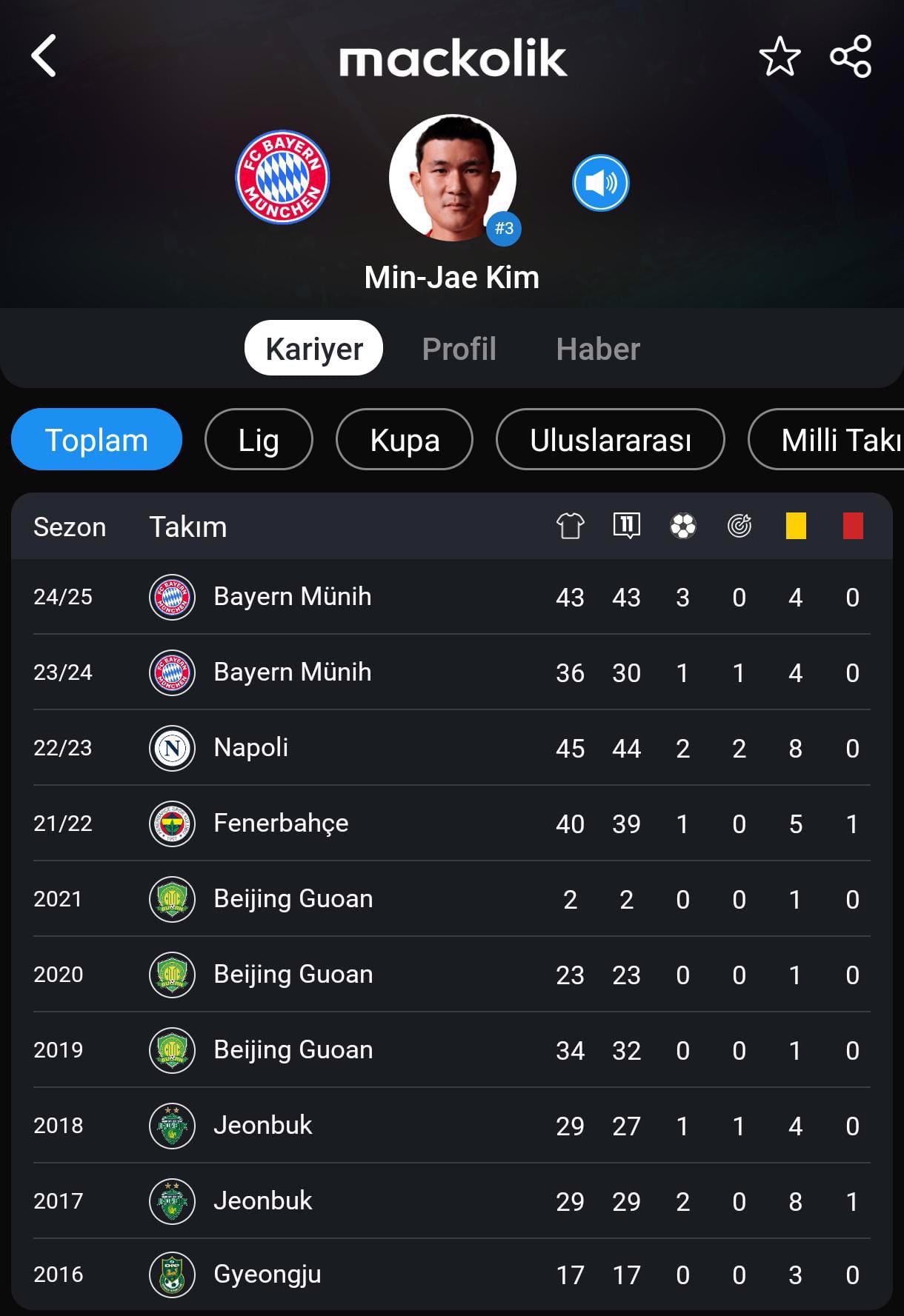Tap the yellow card column header
The image size is (904, 1316).
click(x=796, y=526)
